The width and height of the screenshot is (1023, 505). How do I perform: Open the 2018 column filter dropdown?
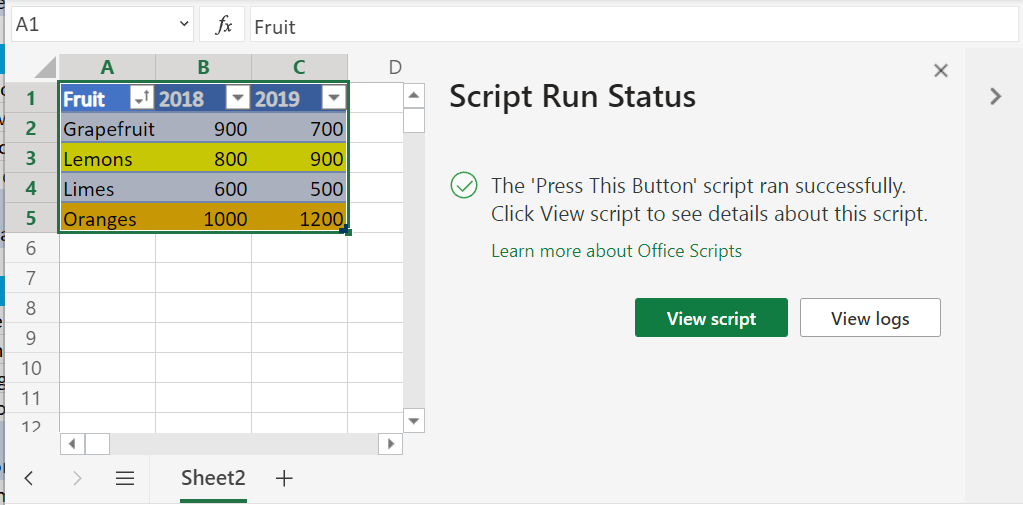237,98
